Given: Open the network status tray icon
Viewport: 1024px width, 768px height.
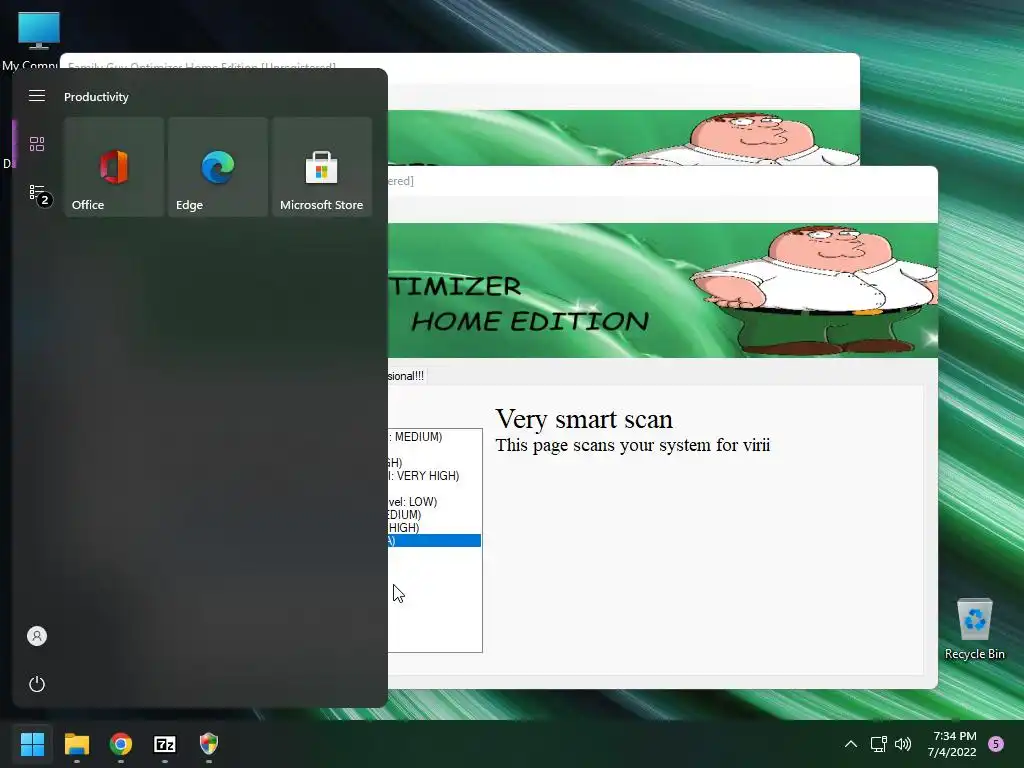Looking at the screenshot, I should 878,744.
